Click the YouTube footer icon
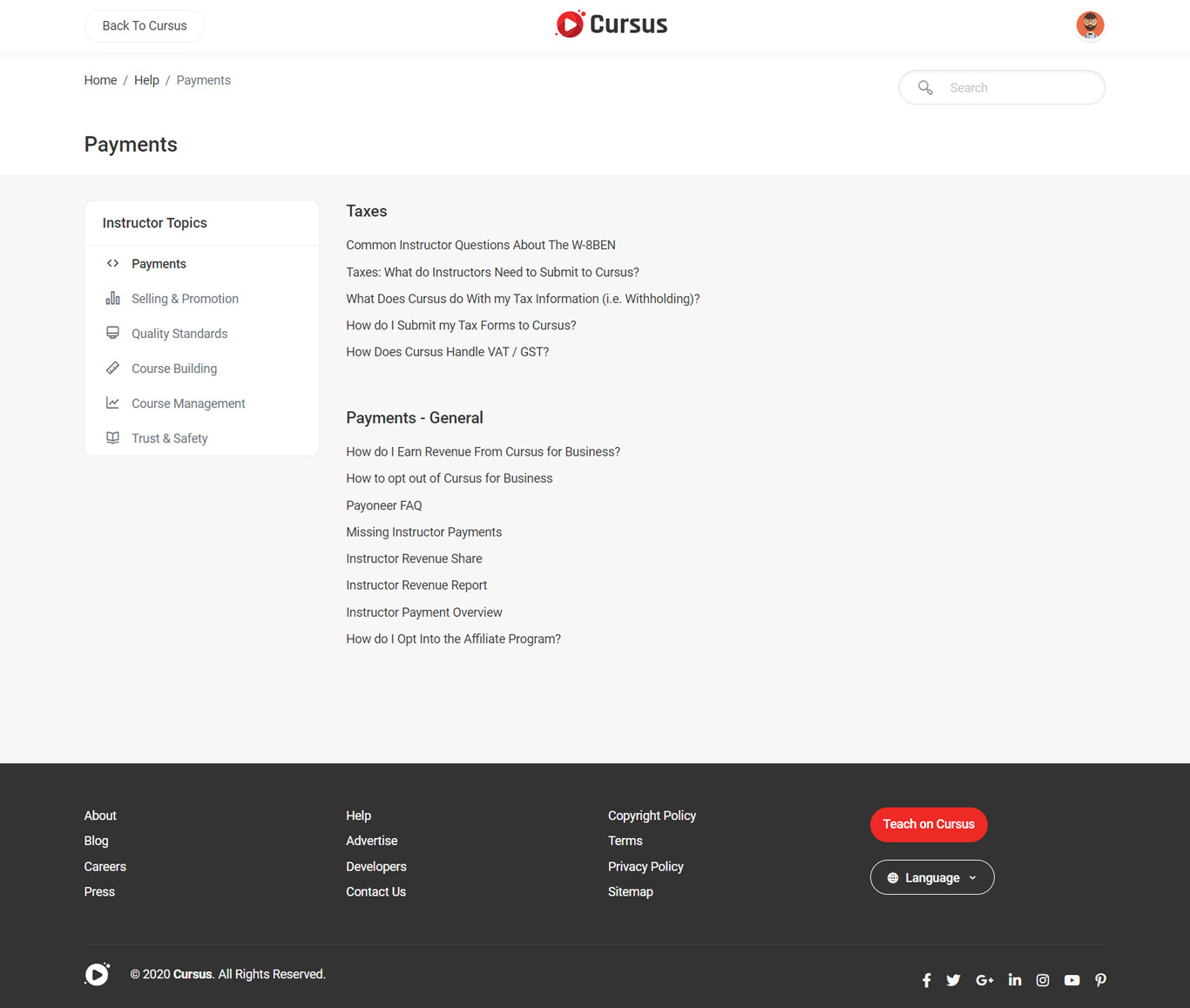Viewport: 1190px width, 1008px height. tap(1072, 980)
